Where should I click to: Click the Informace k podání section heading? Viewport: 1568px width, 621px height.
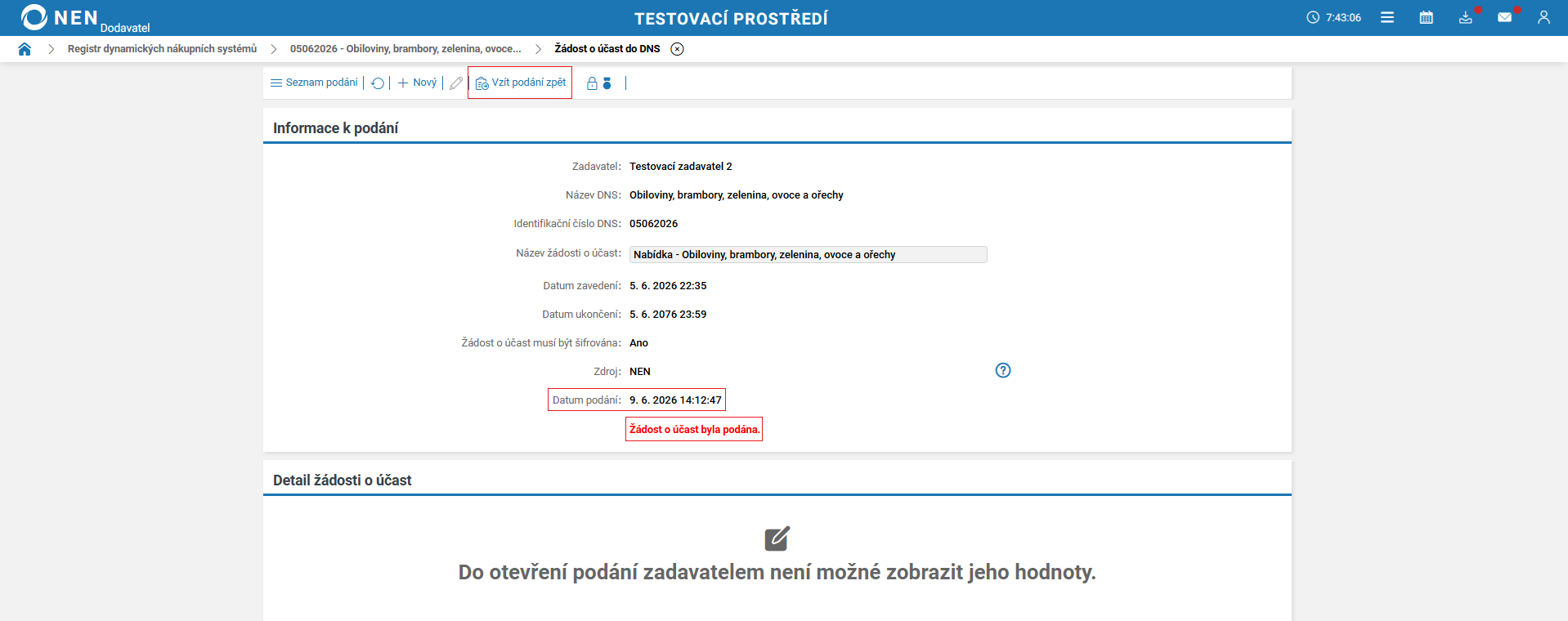pyautogui.click(x=336, y=128)
